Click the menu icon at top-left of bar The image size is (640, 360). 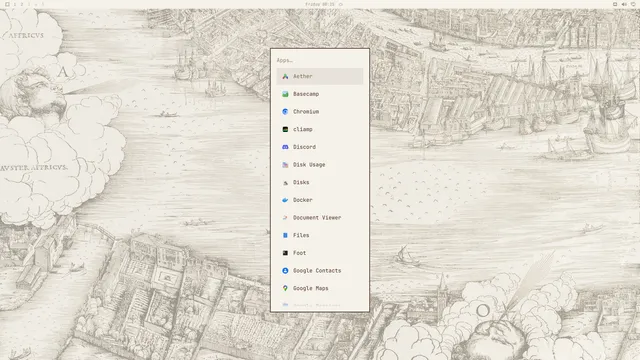coord(7,4)
